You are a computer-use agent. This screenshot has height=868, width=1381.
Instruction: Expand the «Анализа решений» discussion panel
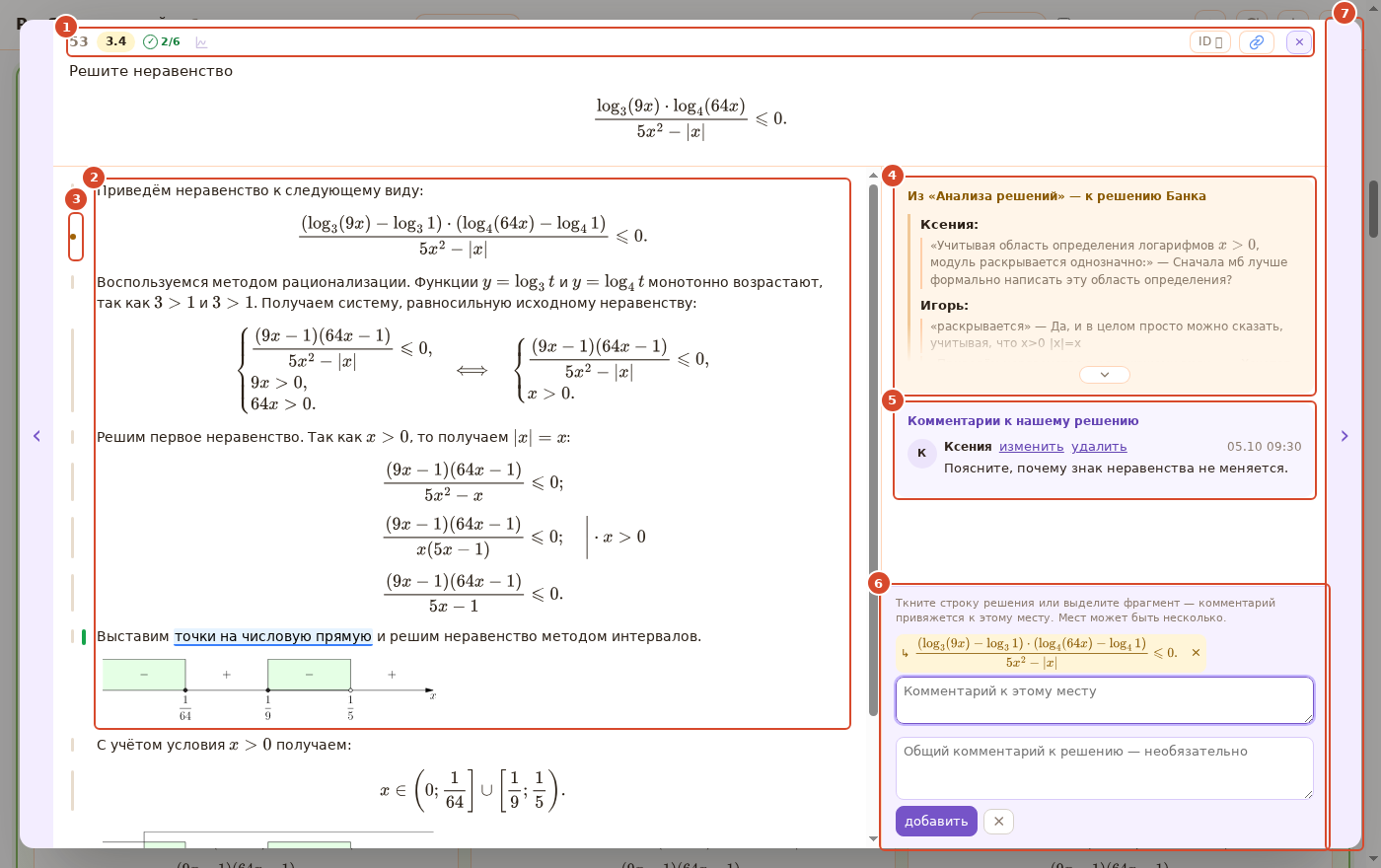point(1105,375)
